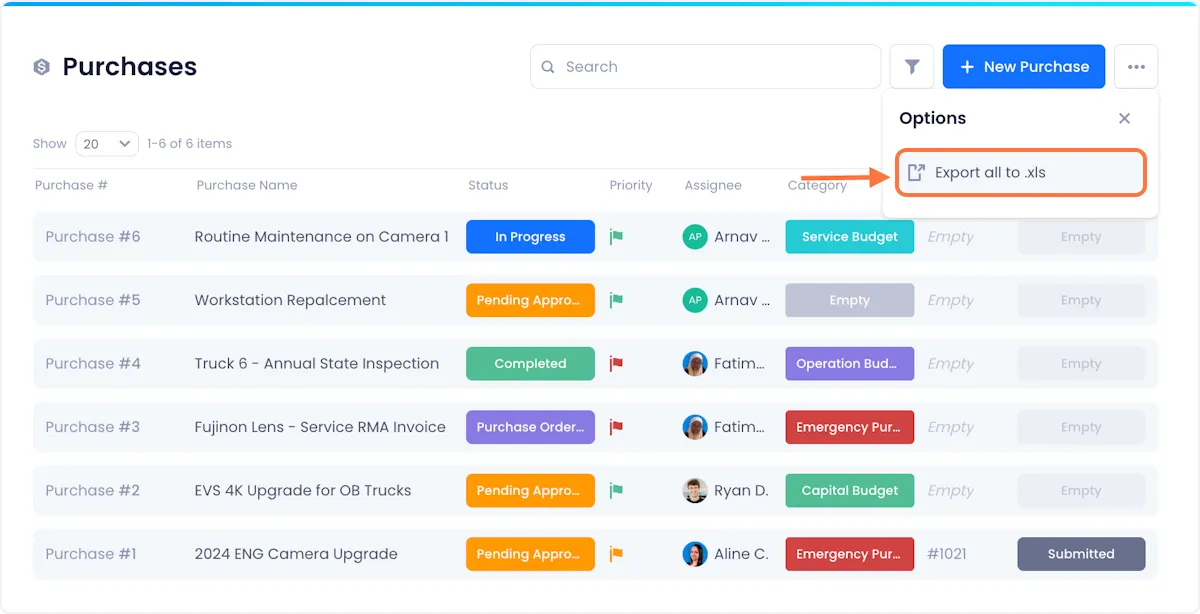Viewport: 1200px width, 614px height.
Task: Select Purchase #2 number cell
Action: point(93,491)
